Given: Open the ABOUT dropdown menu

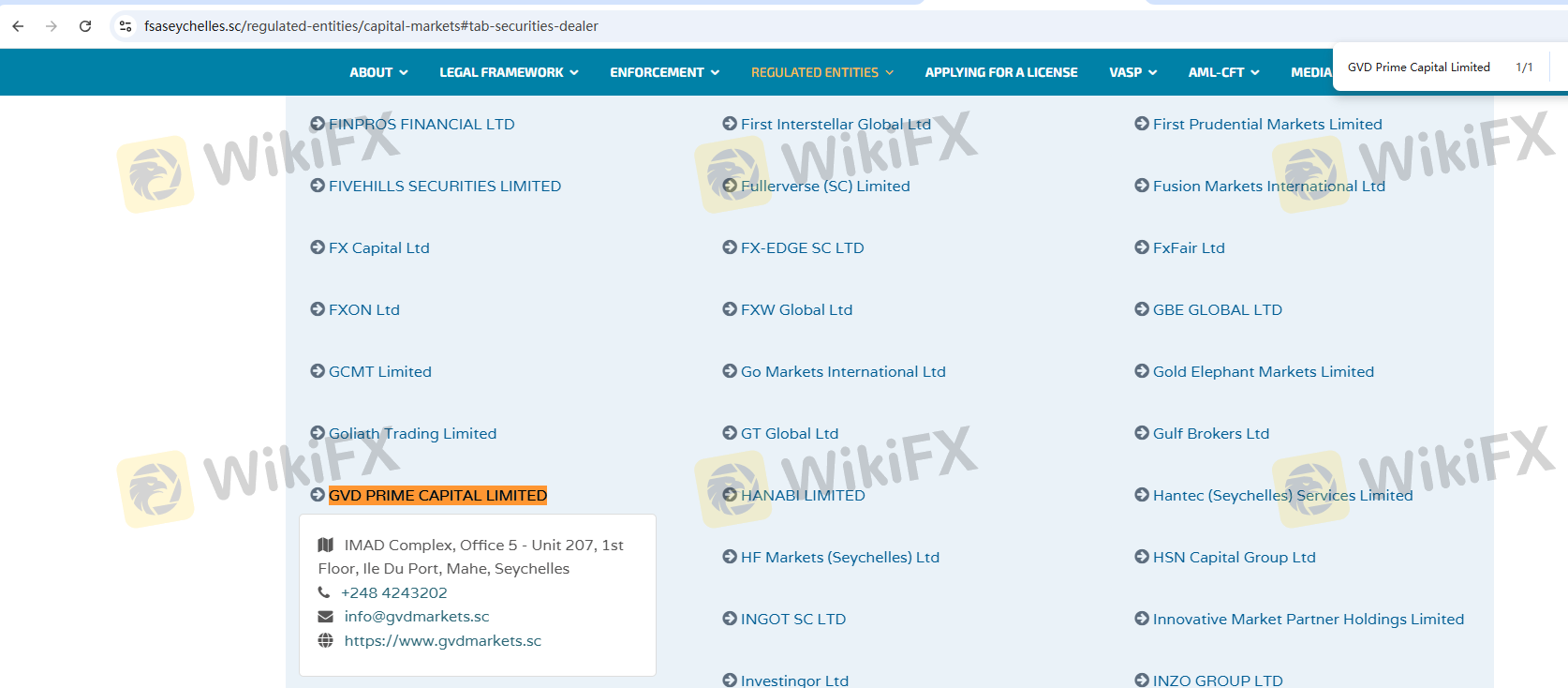Looking at the screenshot, I should tap(378, 72).
